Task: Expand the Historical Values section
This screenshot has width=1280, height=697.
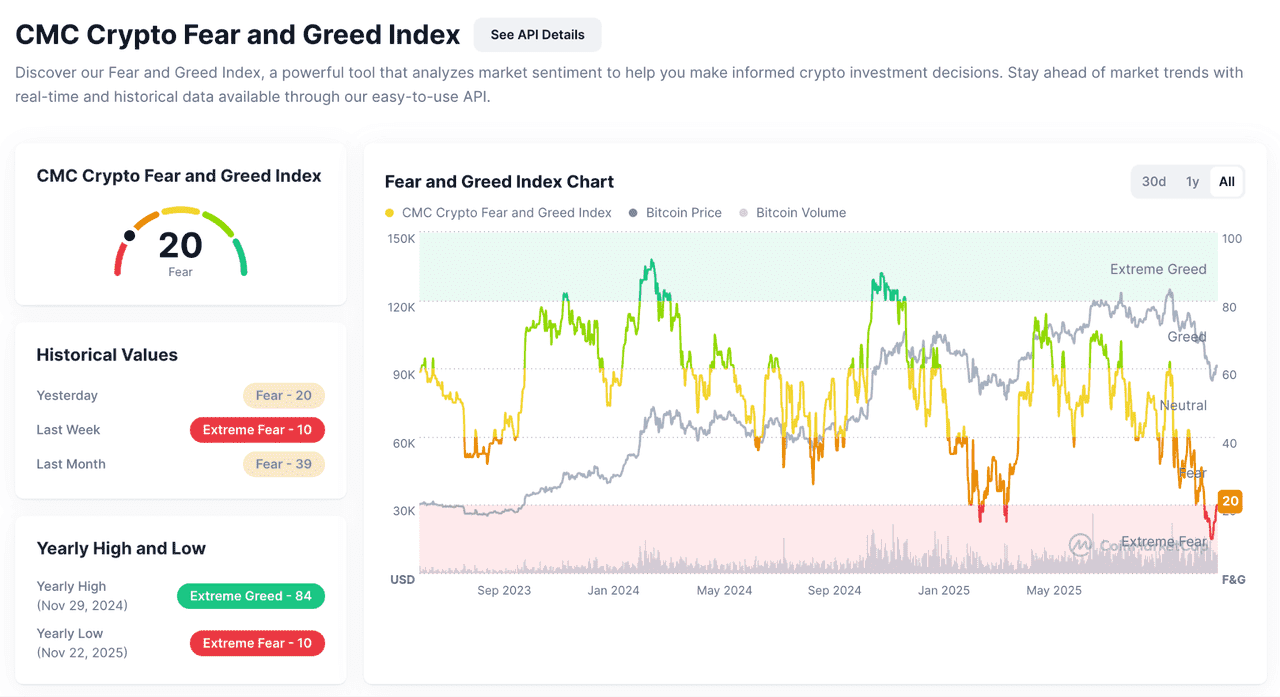Action: click(x=107, y=354)
